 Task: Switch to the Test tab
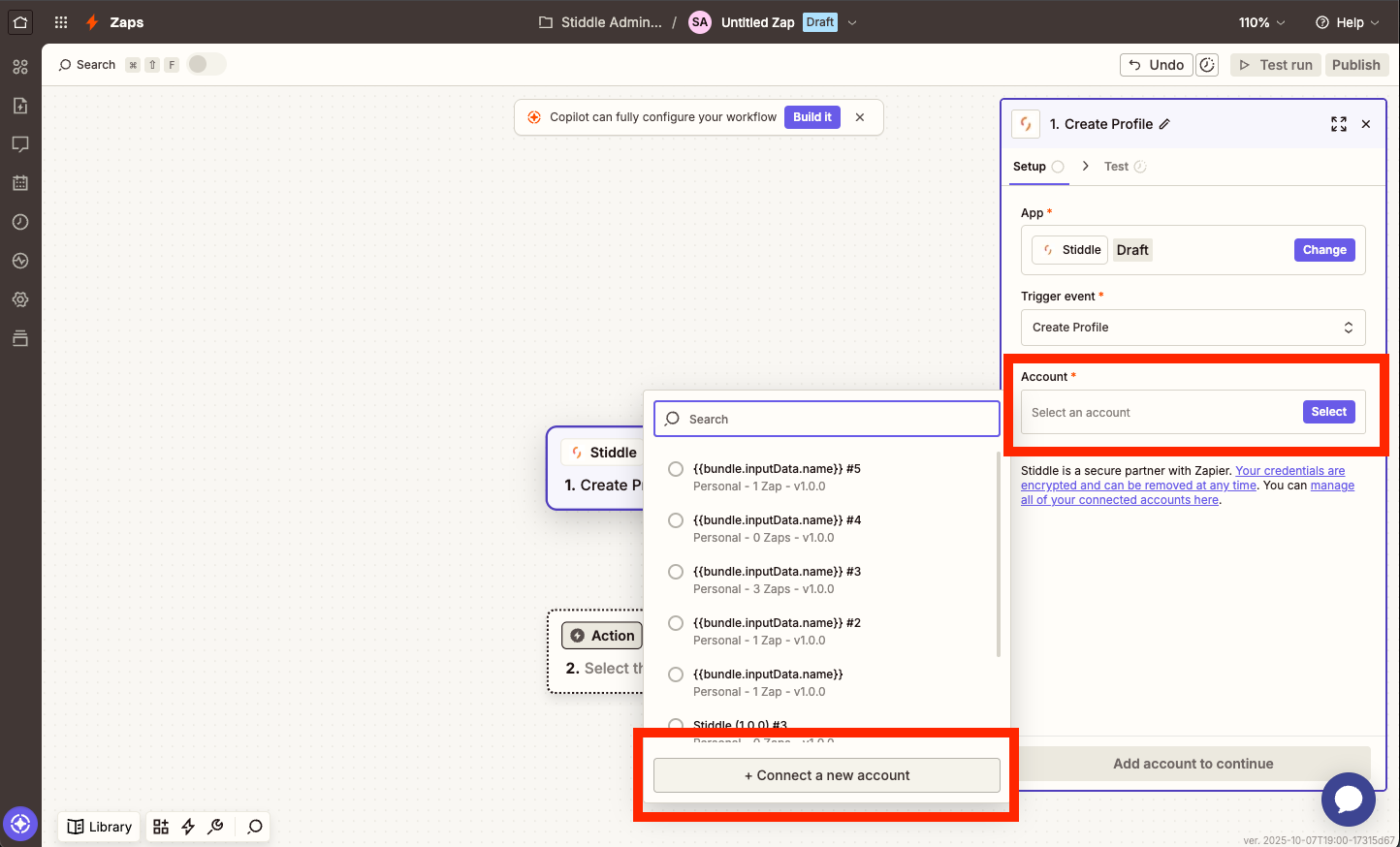[1117, 167]
